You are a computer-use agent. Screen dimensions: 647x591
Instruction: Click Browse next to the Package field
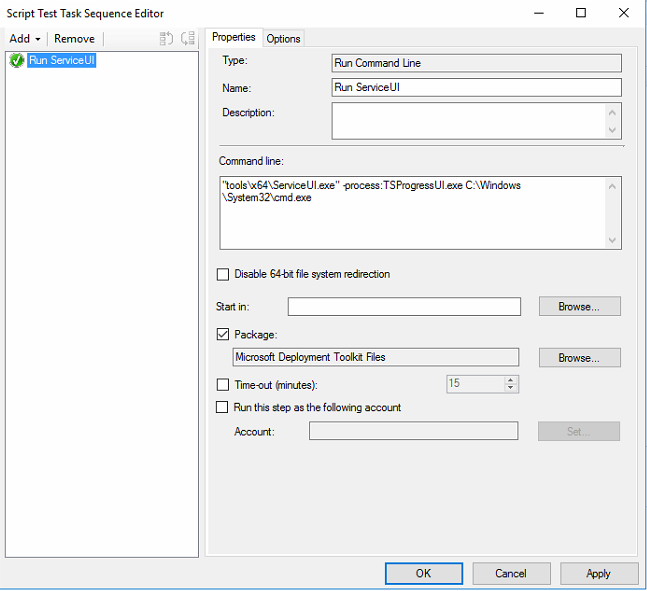click(579, 357)
